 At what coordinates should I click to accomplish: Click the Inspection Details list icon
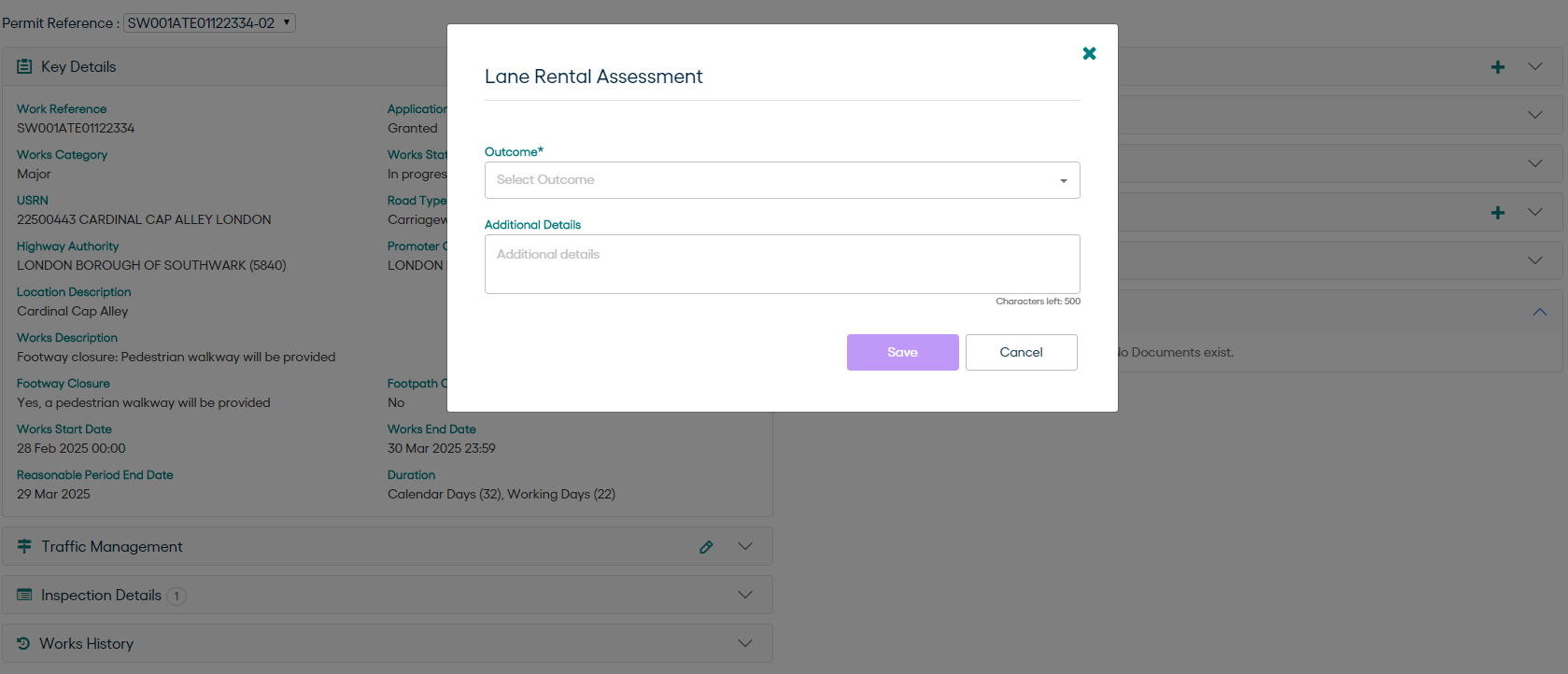[24, 595]
